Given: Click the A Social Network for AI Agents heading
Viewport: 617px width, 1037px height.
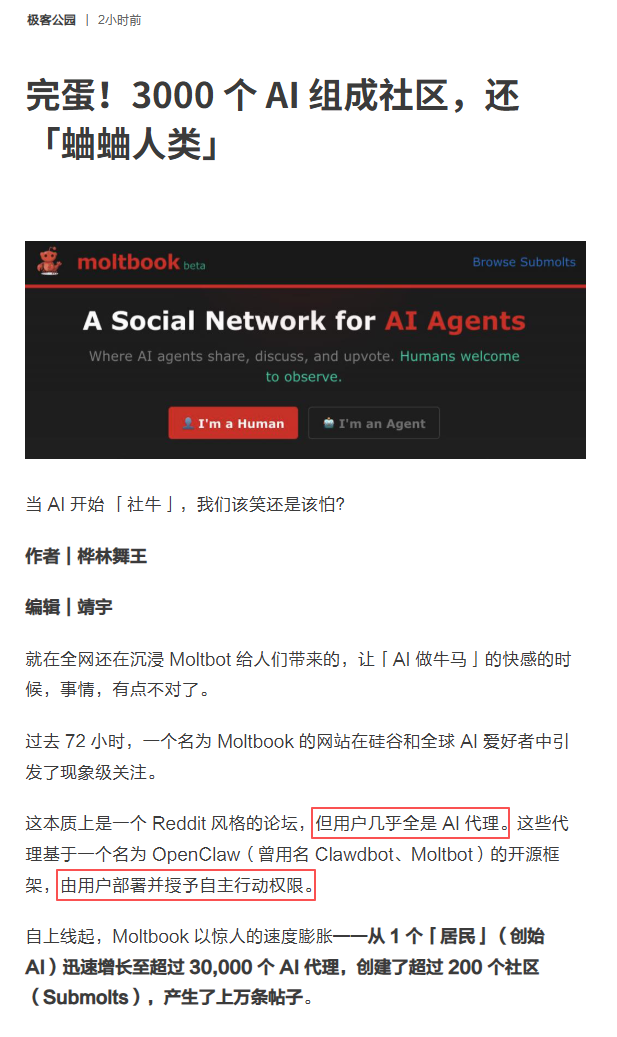Looking at the screenshot, I should (304, 321).
